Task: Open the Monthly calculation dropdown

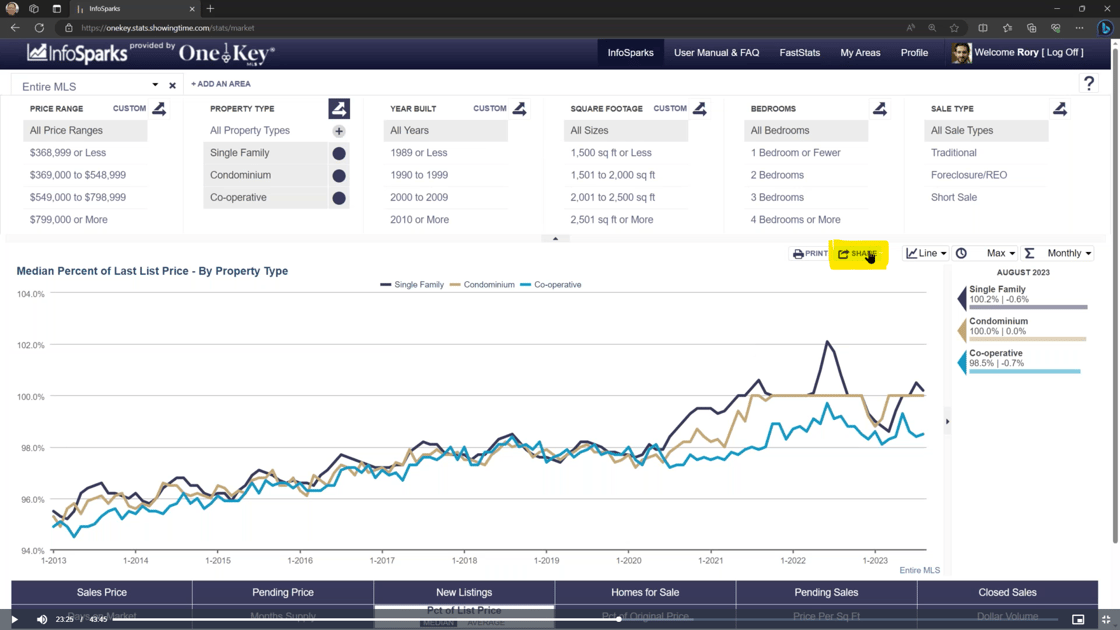Action: [x=1069, y=253]
